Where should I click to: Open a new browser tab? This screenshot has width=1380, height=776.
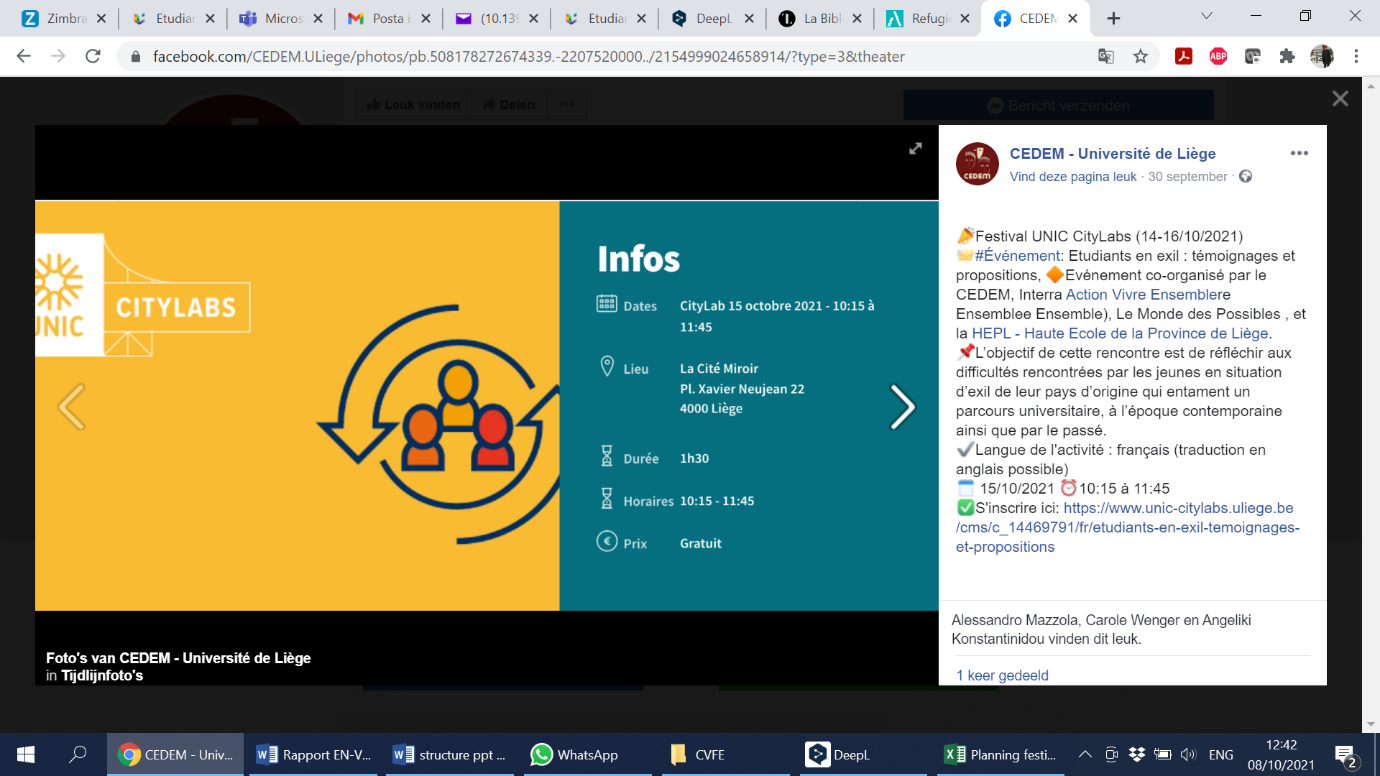(1113, 18)
